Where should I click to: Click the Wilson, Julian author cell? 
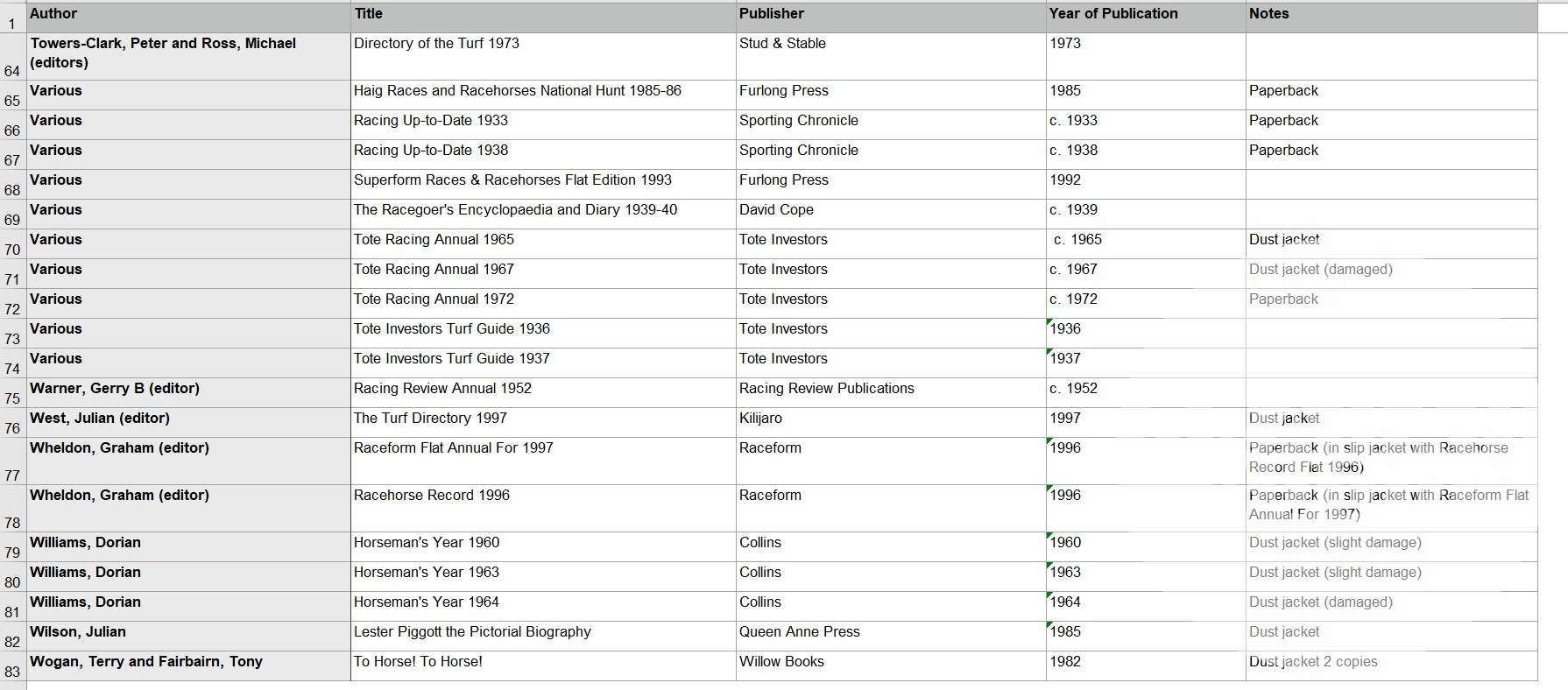pos(188,637)
